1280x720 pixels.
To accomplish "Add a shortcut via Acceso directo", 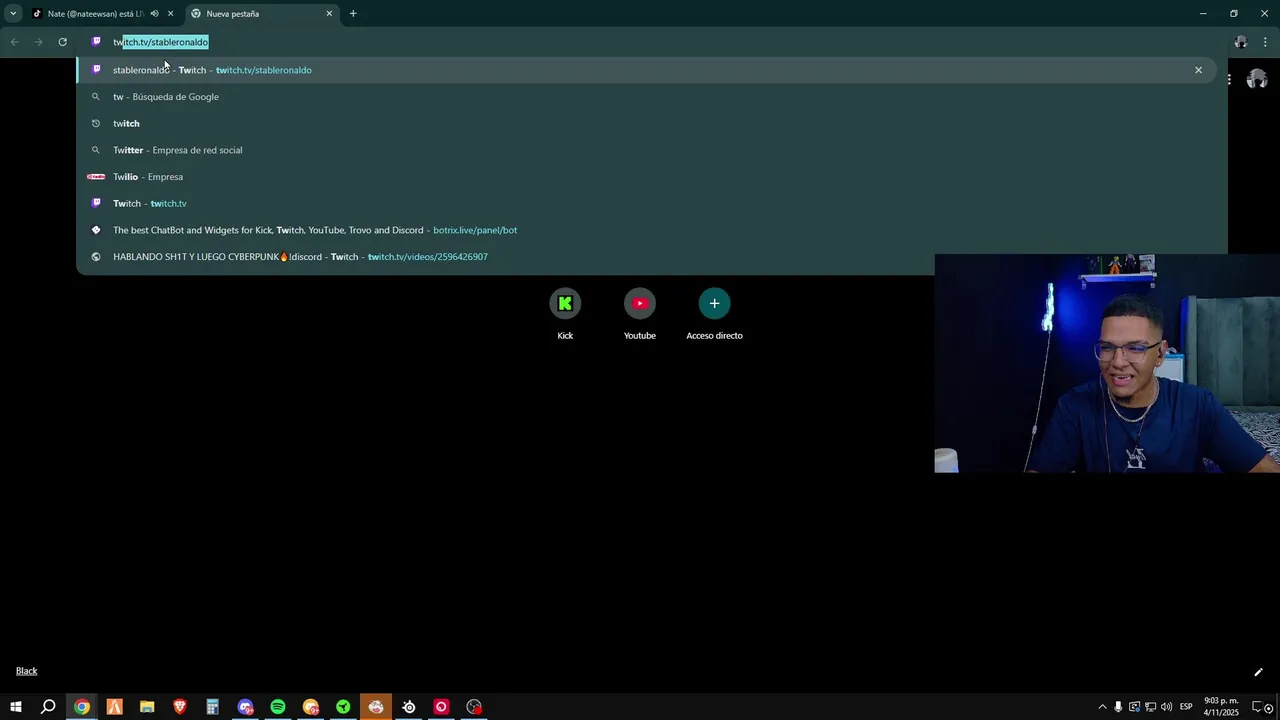I will tap(714, 314).
